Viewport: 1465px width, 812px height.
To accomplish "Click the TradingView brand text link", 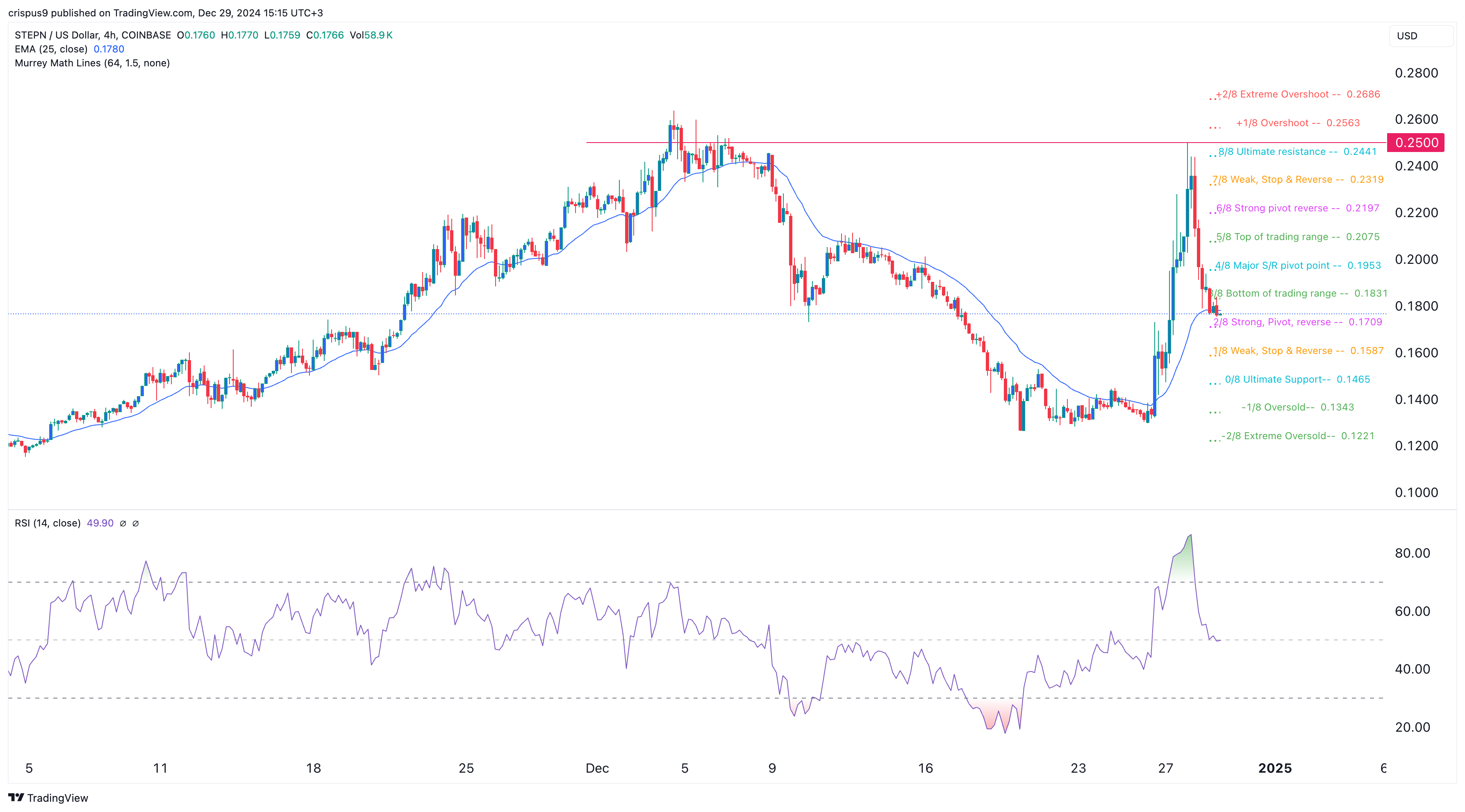I will (57, 798).
